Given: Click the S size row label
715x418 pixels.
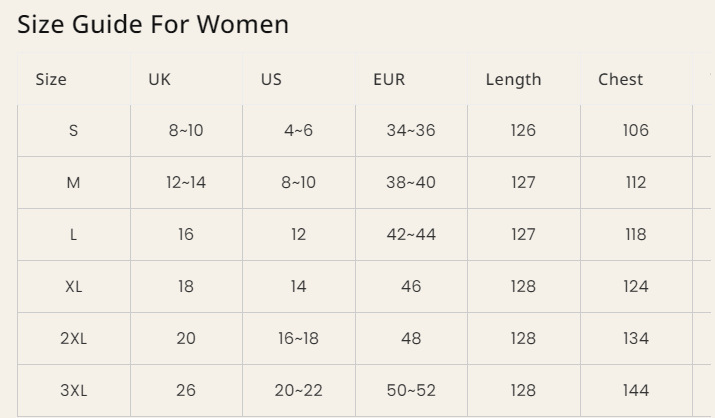Looking at the screenshot, I should pyautogui.click(x=73, y=131).
